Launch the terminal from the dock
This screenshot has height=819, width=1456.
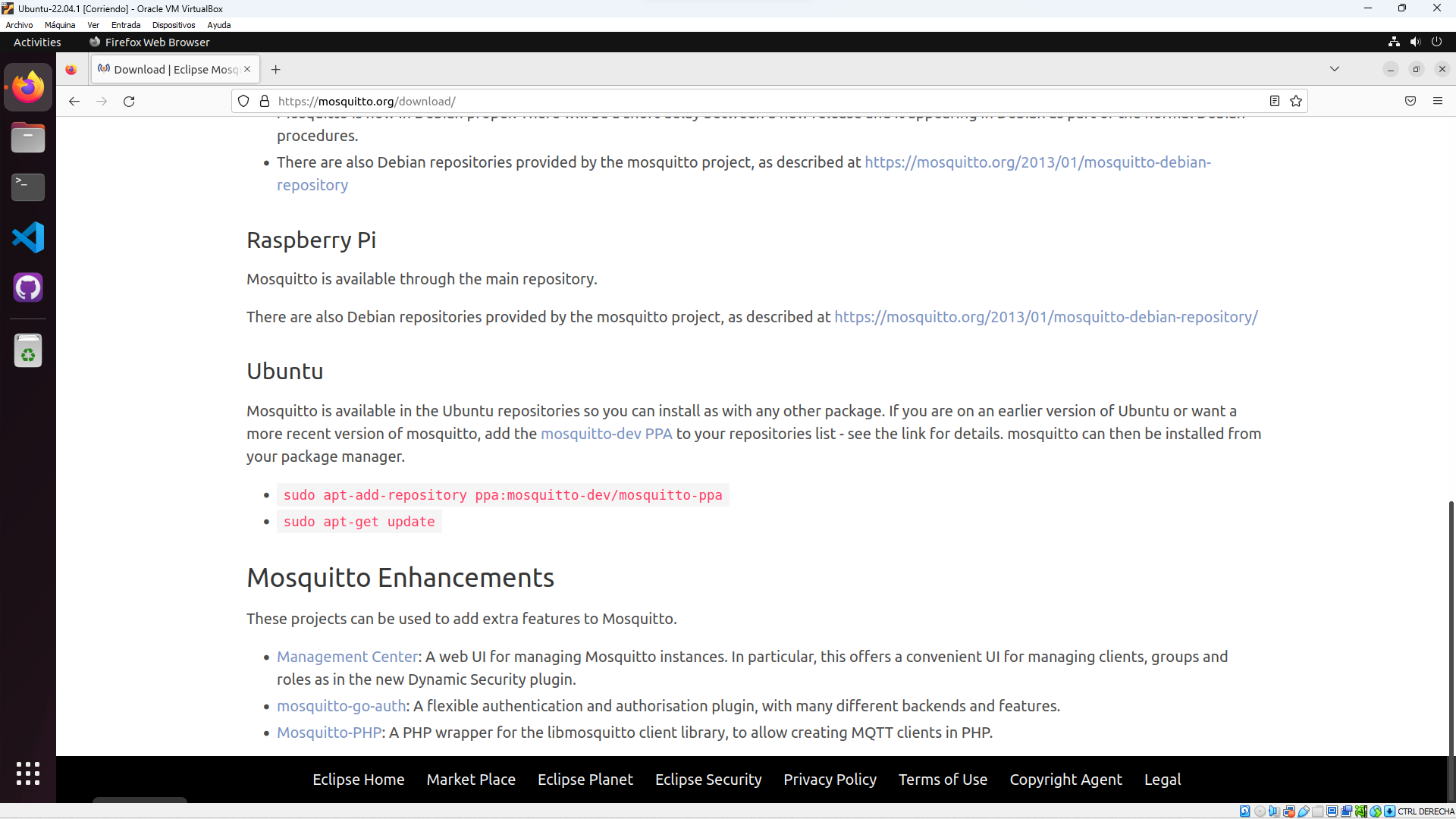point(27,187)
